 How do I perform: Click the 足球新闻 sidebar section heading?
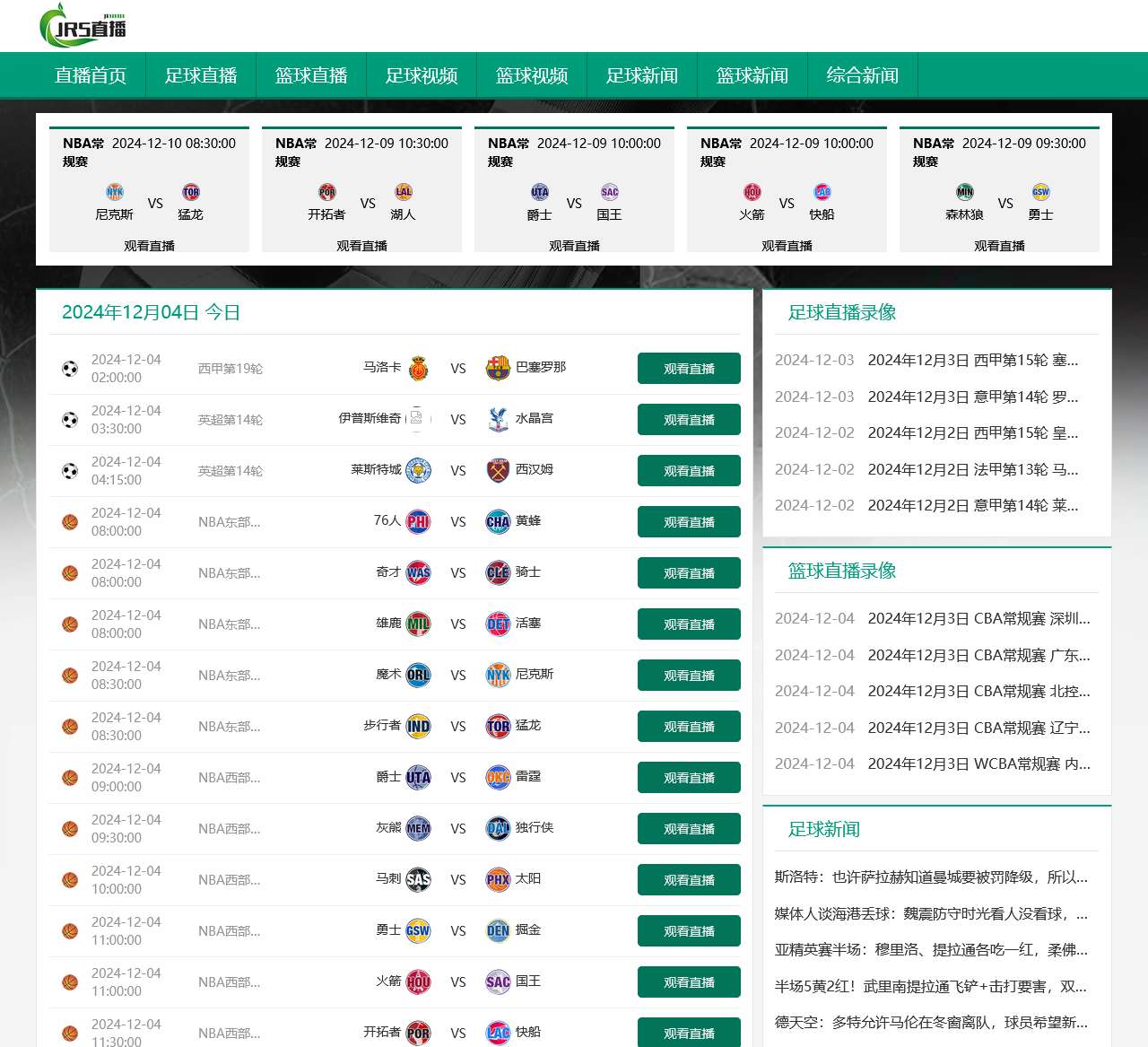click(x=824, y=829)
